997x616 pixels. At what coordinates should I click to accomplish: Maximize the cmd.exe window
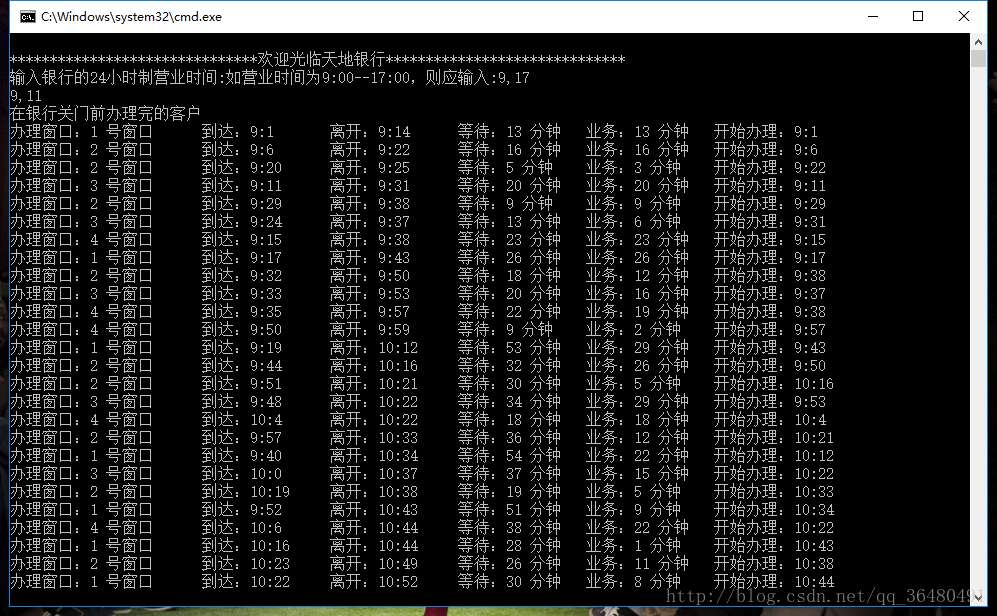pyautogui.click(x=918, y=17)
